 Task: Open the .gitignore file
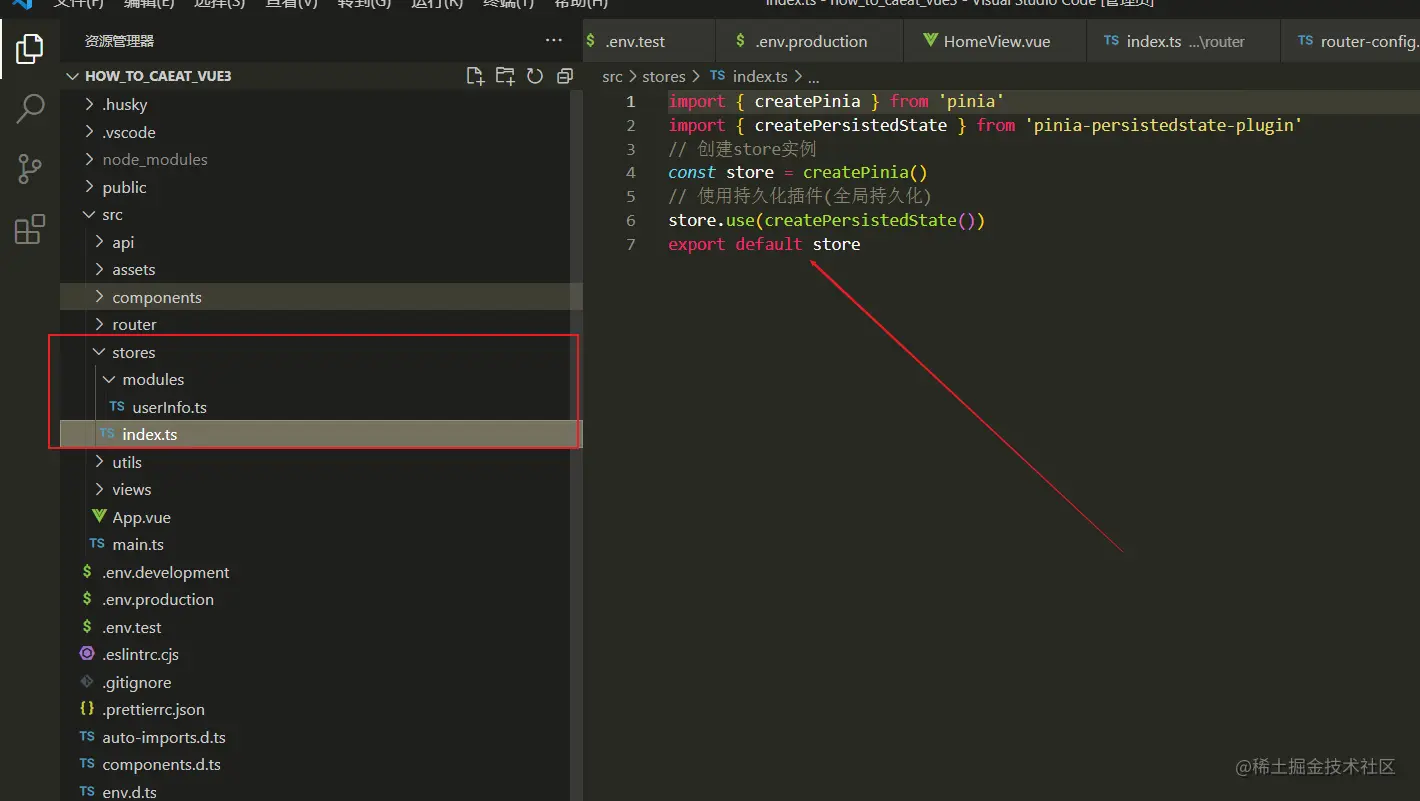click(320, 682)
